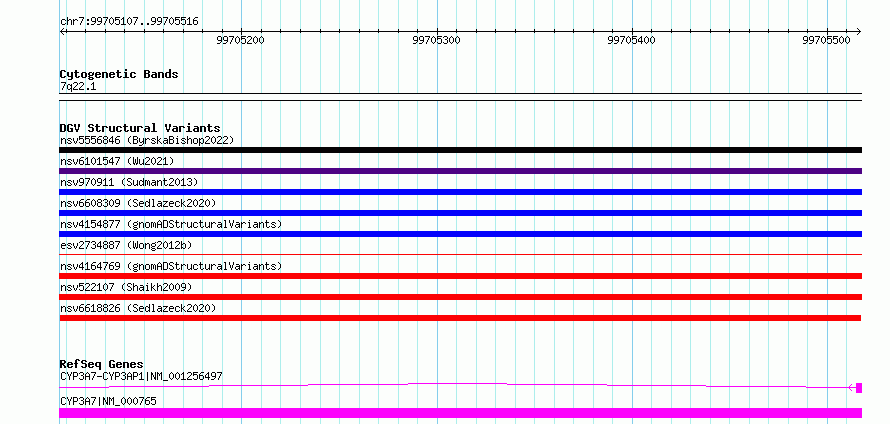The image size is (890, 424).
Task: Click the 99705500 ruler tick label
Action: tap(826, 40)
